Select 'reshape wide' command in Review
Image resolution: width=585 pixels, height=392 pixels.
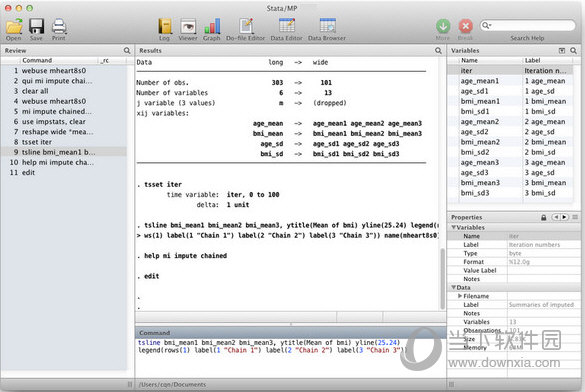(64, 132)
